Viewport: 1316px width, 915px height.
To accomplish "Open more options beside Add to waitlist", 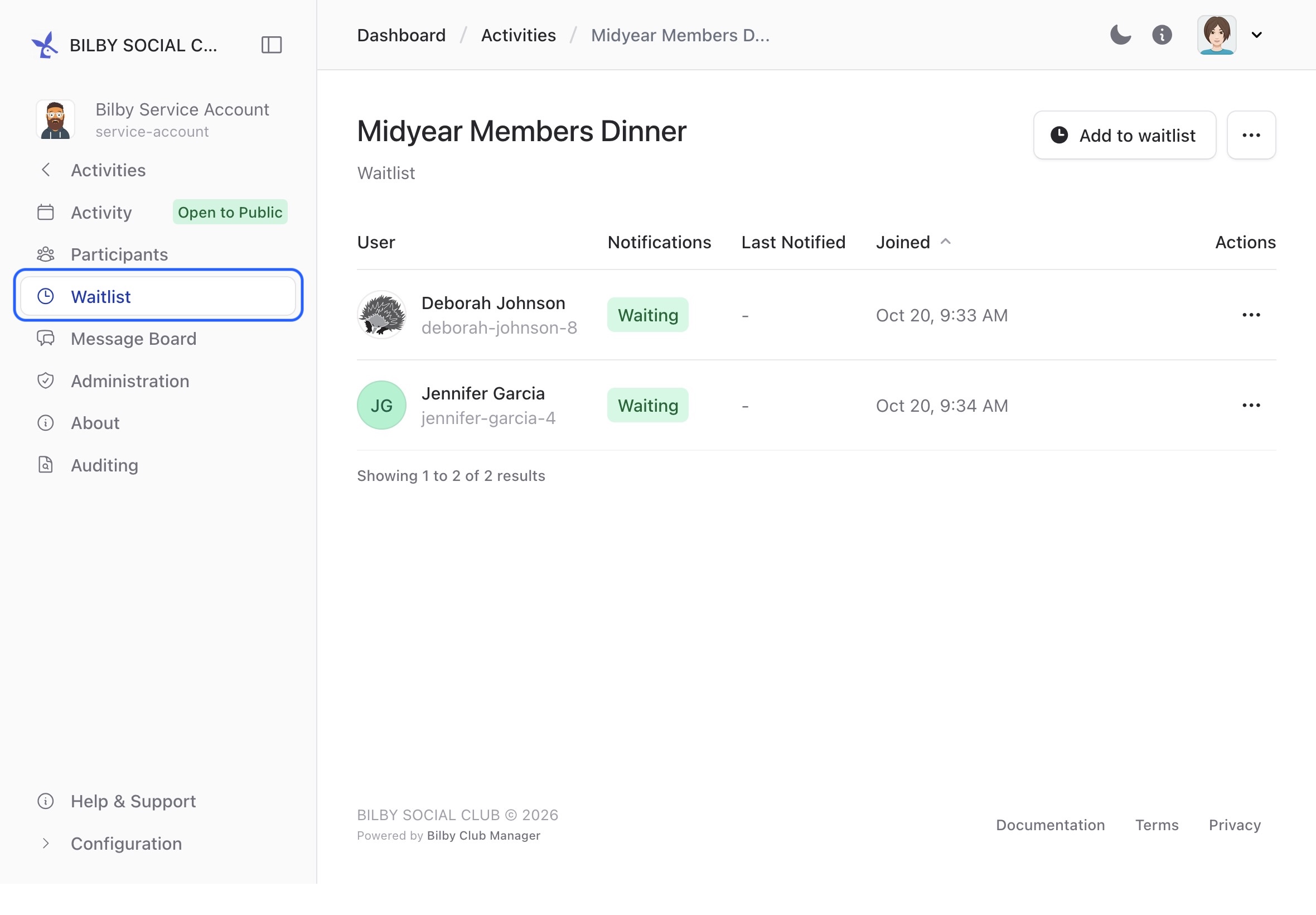I will (1251, 136).
